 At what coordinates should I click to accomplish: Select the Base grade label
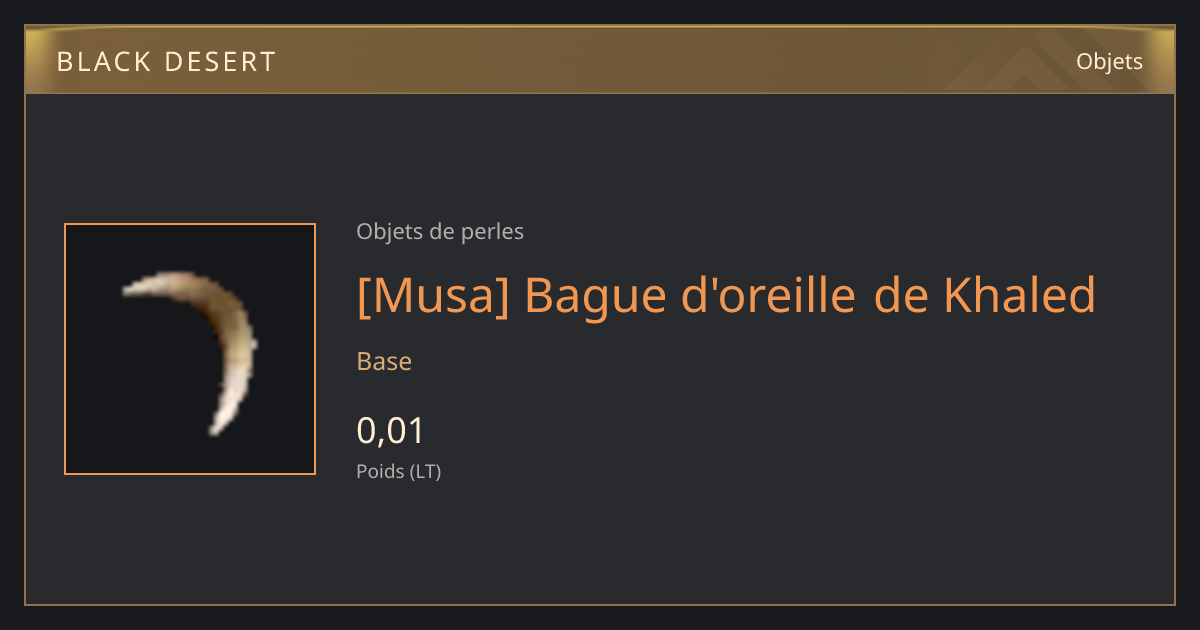[x=384, y=361]
